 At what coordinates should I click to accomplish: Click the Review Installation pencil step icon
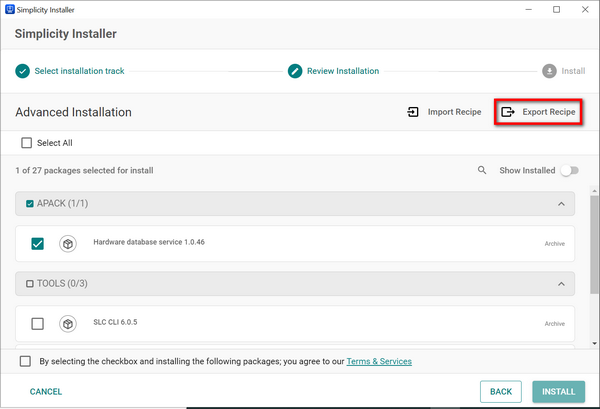click(x=295, y=71)
